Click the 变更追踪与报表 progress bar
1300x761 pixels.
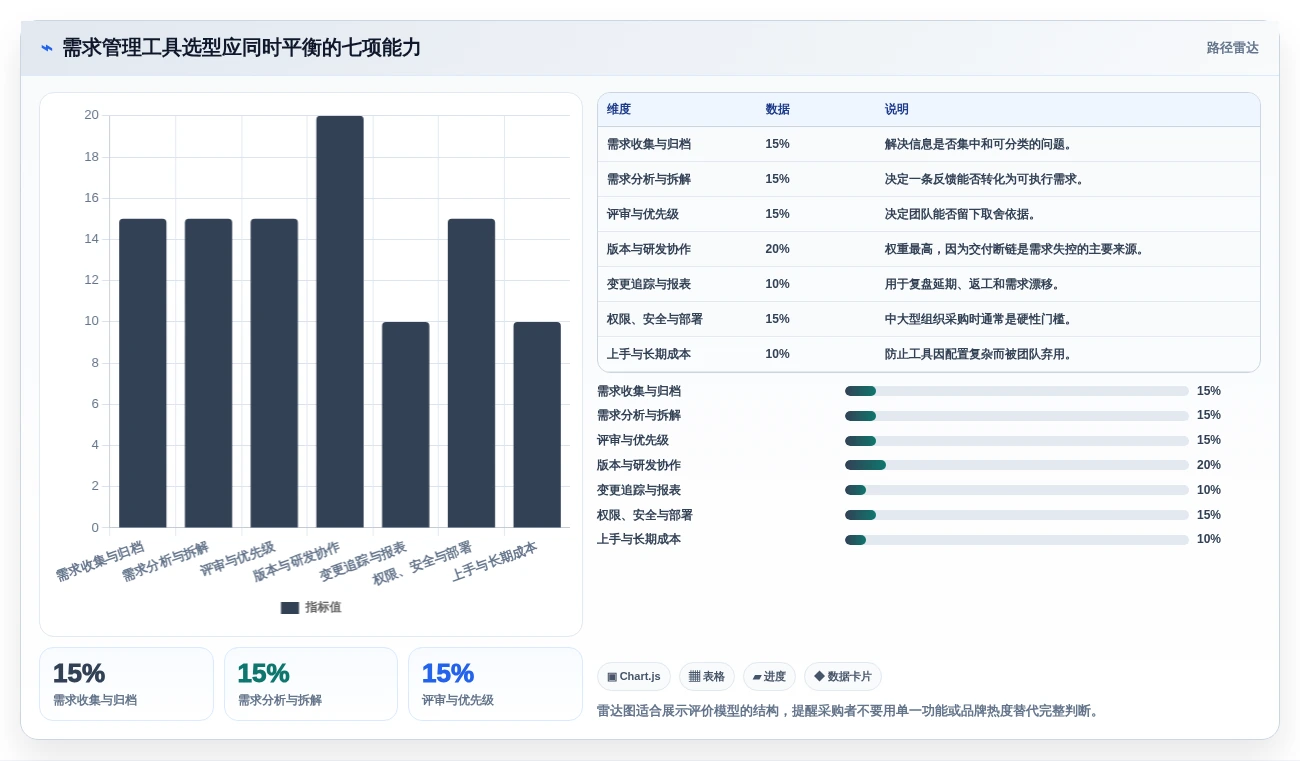click(x=1017, y=490)
